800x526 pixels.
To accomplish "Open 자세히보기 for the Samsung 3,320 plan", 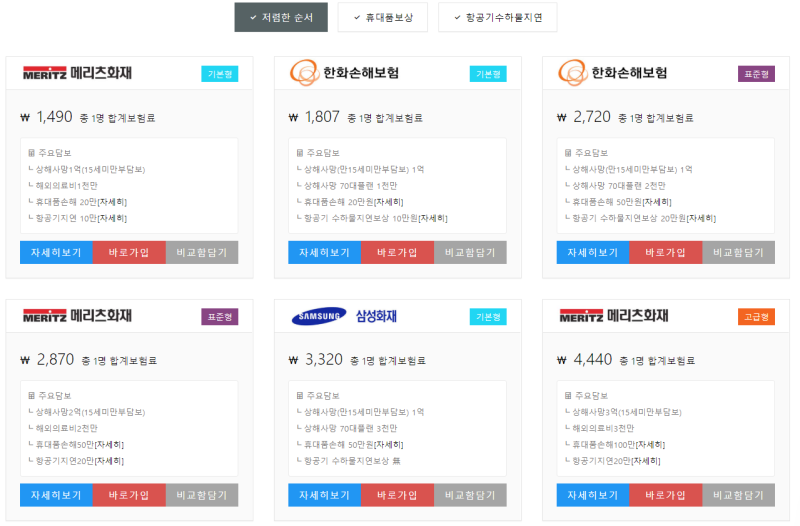I will click(324, 495).
